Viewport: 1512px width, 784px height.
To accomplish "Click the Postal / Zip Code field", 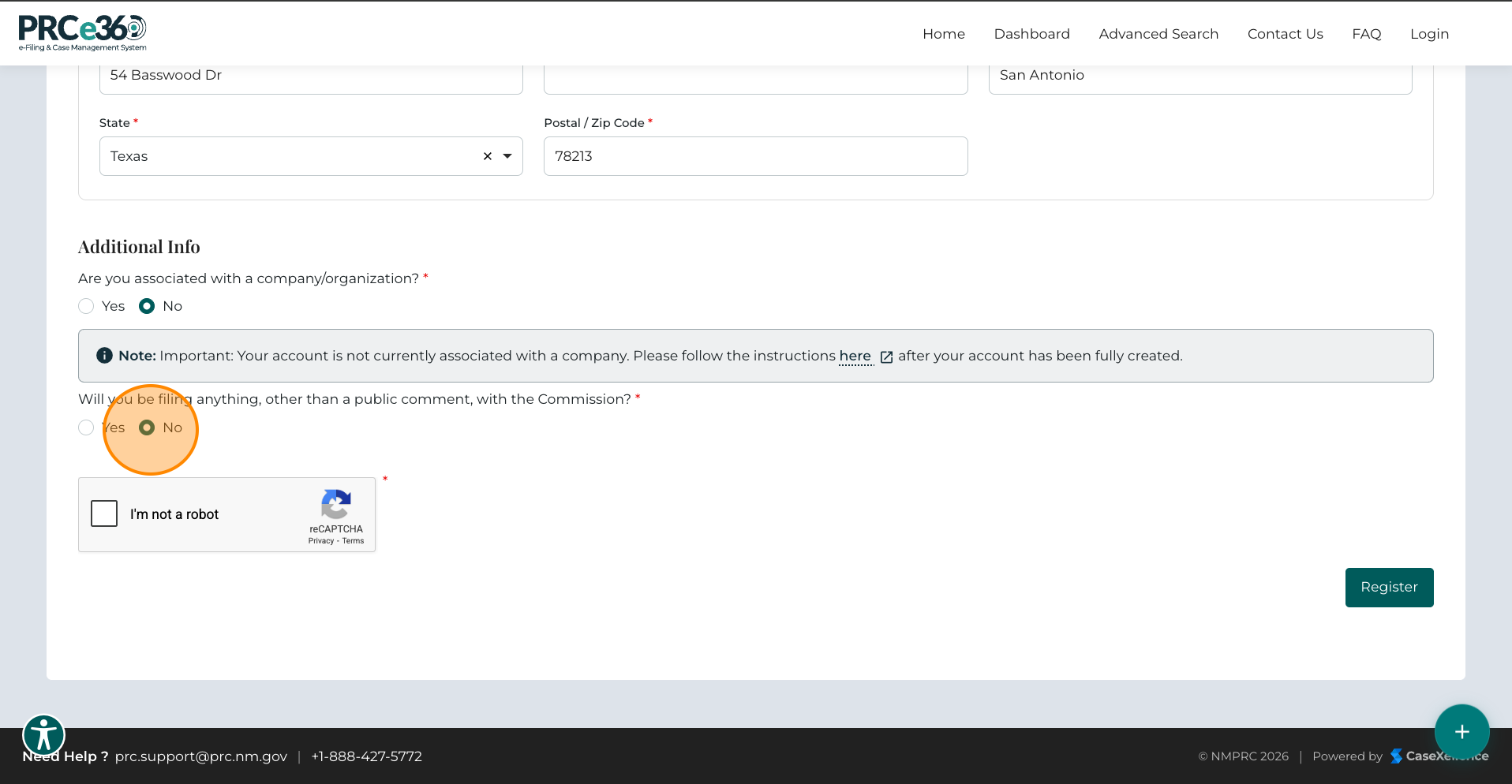I will 755,156.
